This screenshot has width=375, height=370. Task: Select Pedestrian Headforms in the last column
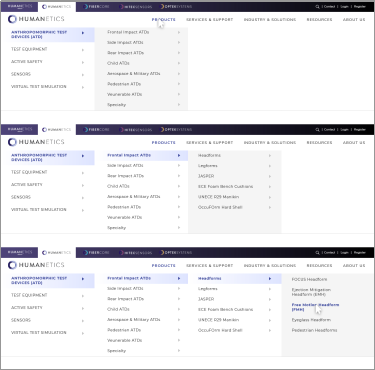(314, 330)
